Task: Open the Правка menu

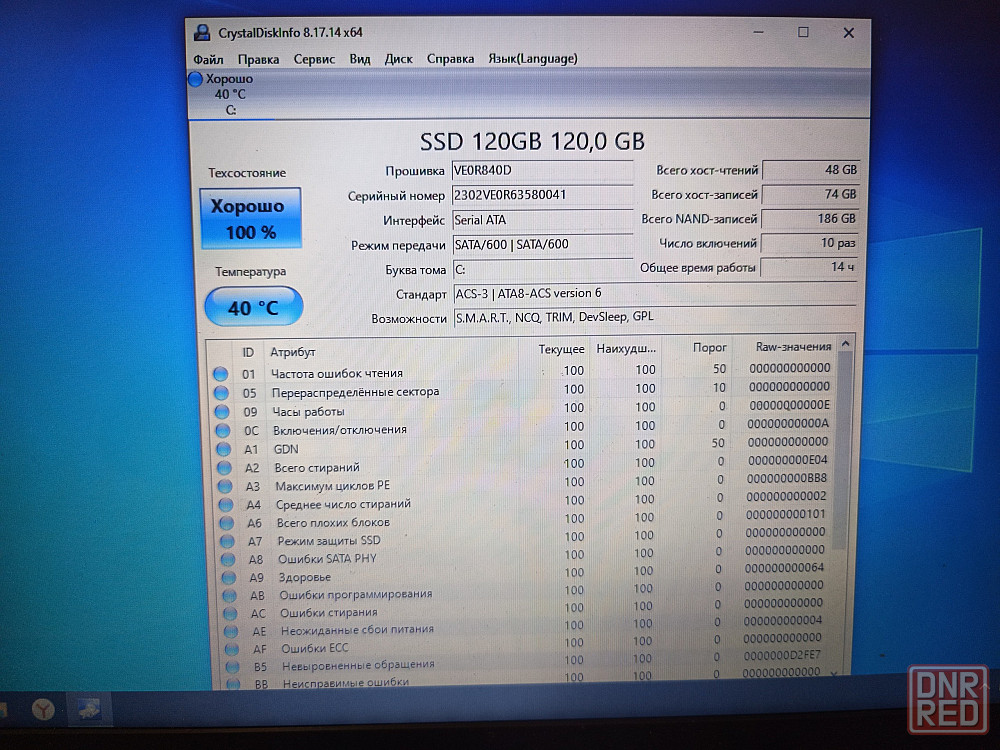Action: (258, 59)
